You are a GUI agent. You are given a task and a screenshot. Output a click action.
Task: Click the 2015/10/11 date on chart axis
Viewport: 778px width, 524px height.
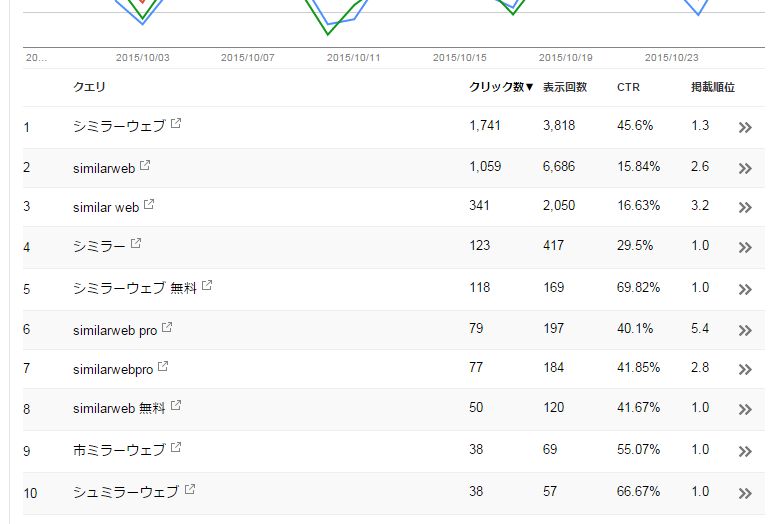pyautogui.click(x=353, y=57)
